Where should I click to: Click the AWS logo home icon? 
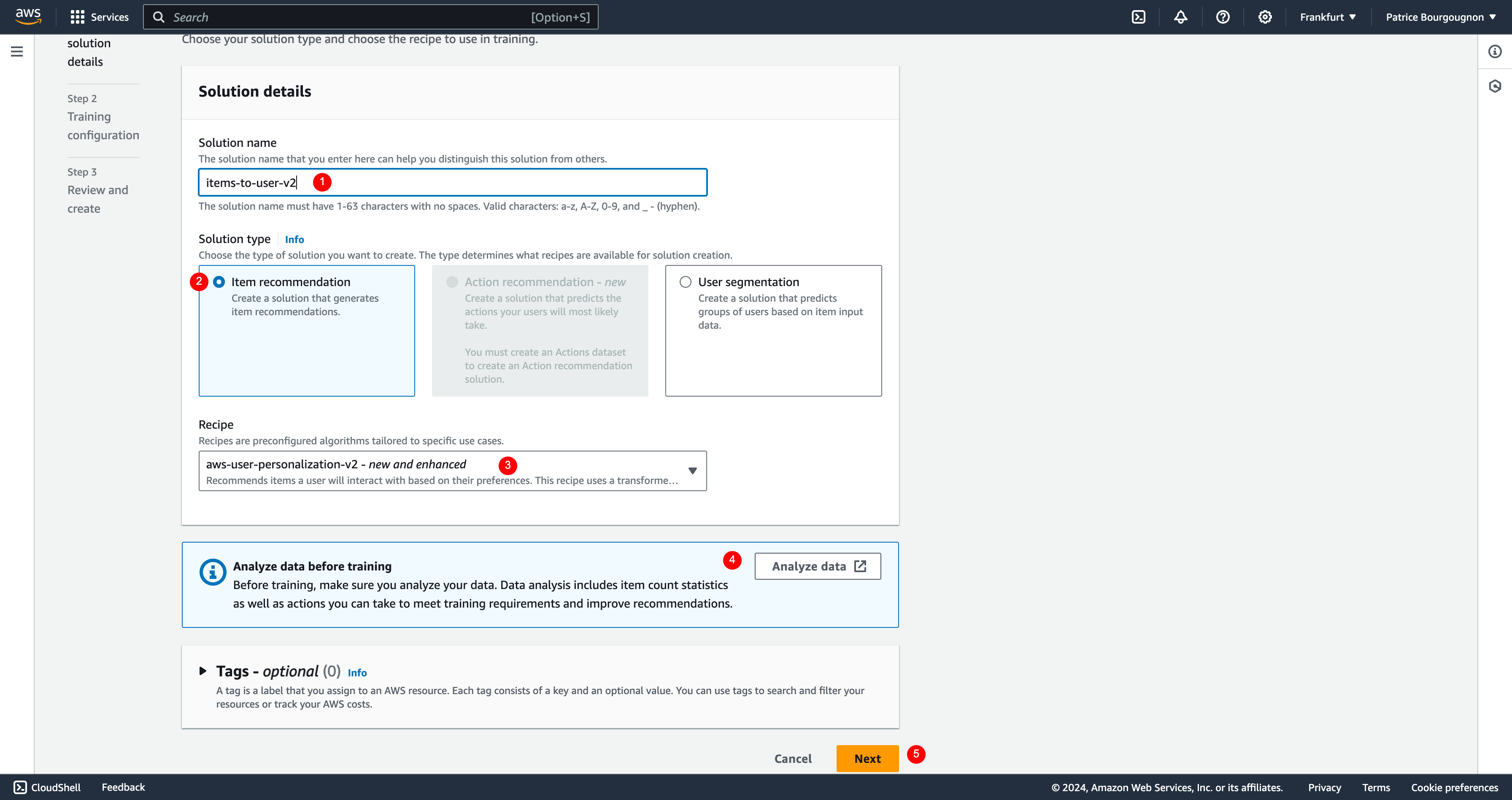click(28, 17)
